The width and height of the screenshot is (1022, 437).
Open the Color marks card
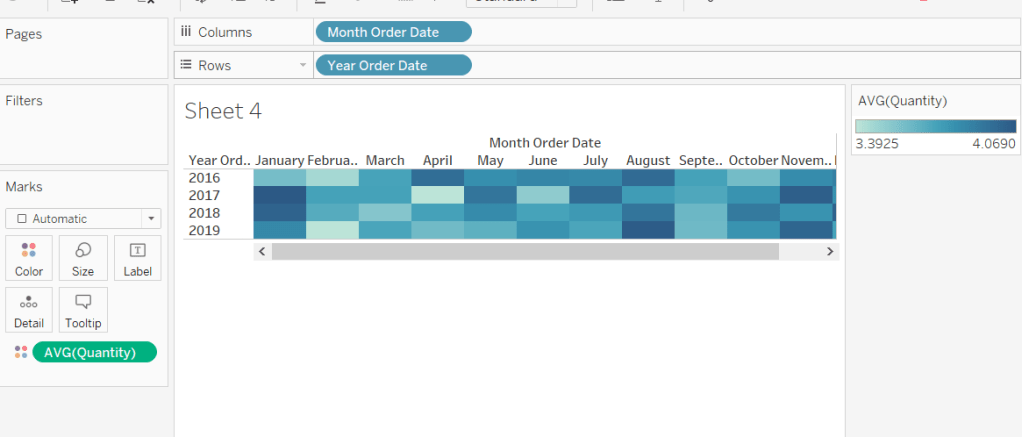point(29,258)
